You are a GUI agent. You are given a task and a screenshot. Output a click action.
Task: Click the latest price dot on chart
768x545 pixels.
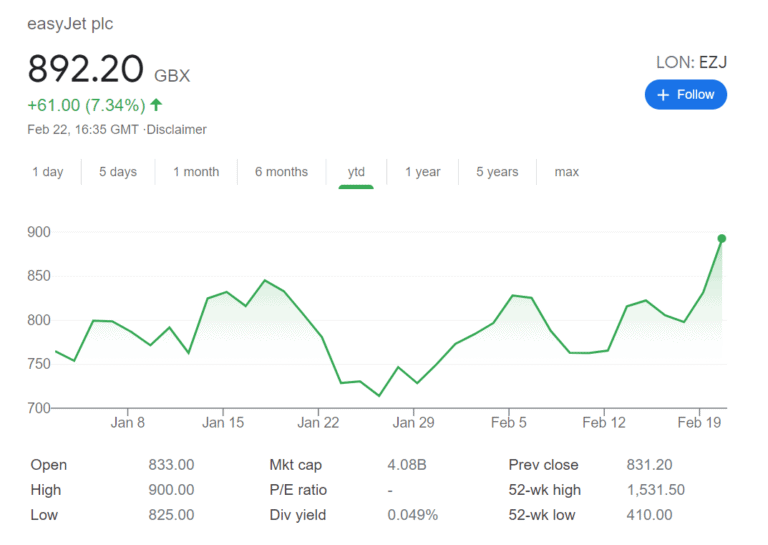(721, 238)
